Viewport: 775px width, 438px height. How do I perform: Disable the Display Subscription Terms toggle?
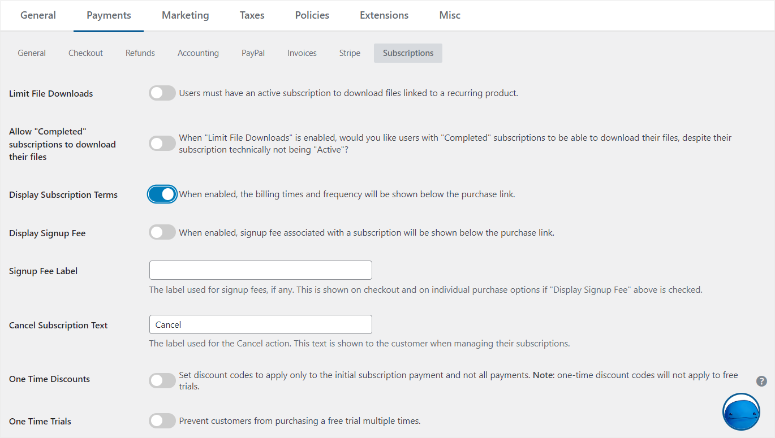162,194
